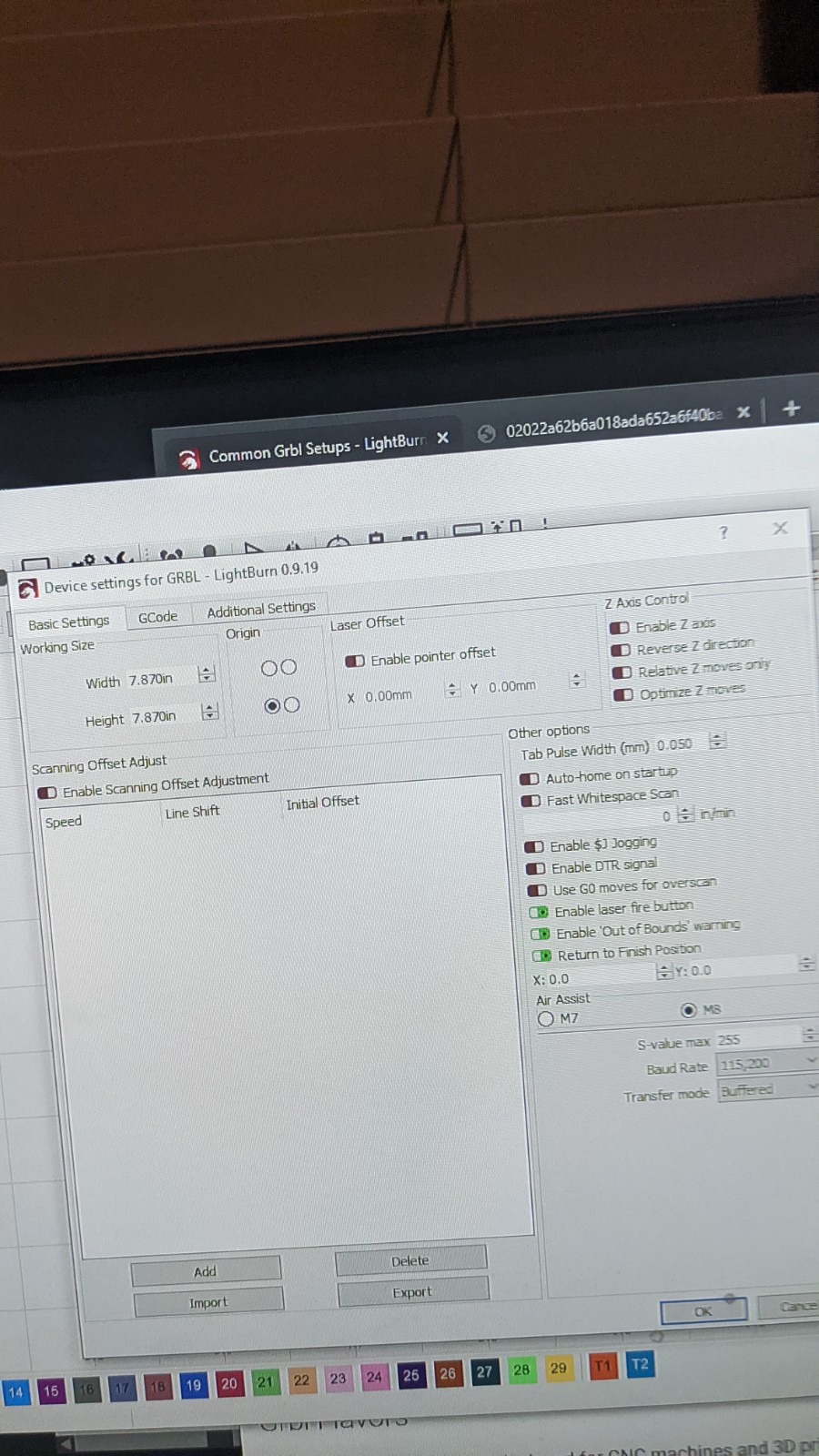Viewport: 819px width, 1456px height.
Task: Pick palette color swatch 20
Action: pos(229,1384)
